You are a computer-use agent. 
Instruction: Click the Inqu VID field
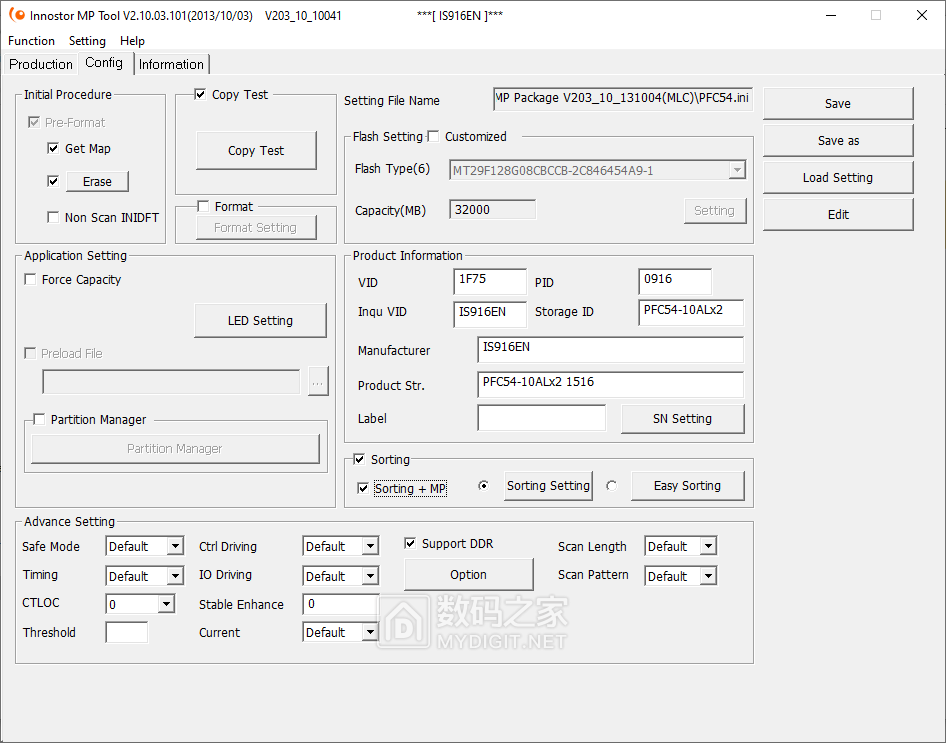[x=490, y=314]
